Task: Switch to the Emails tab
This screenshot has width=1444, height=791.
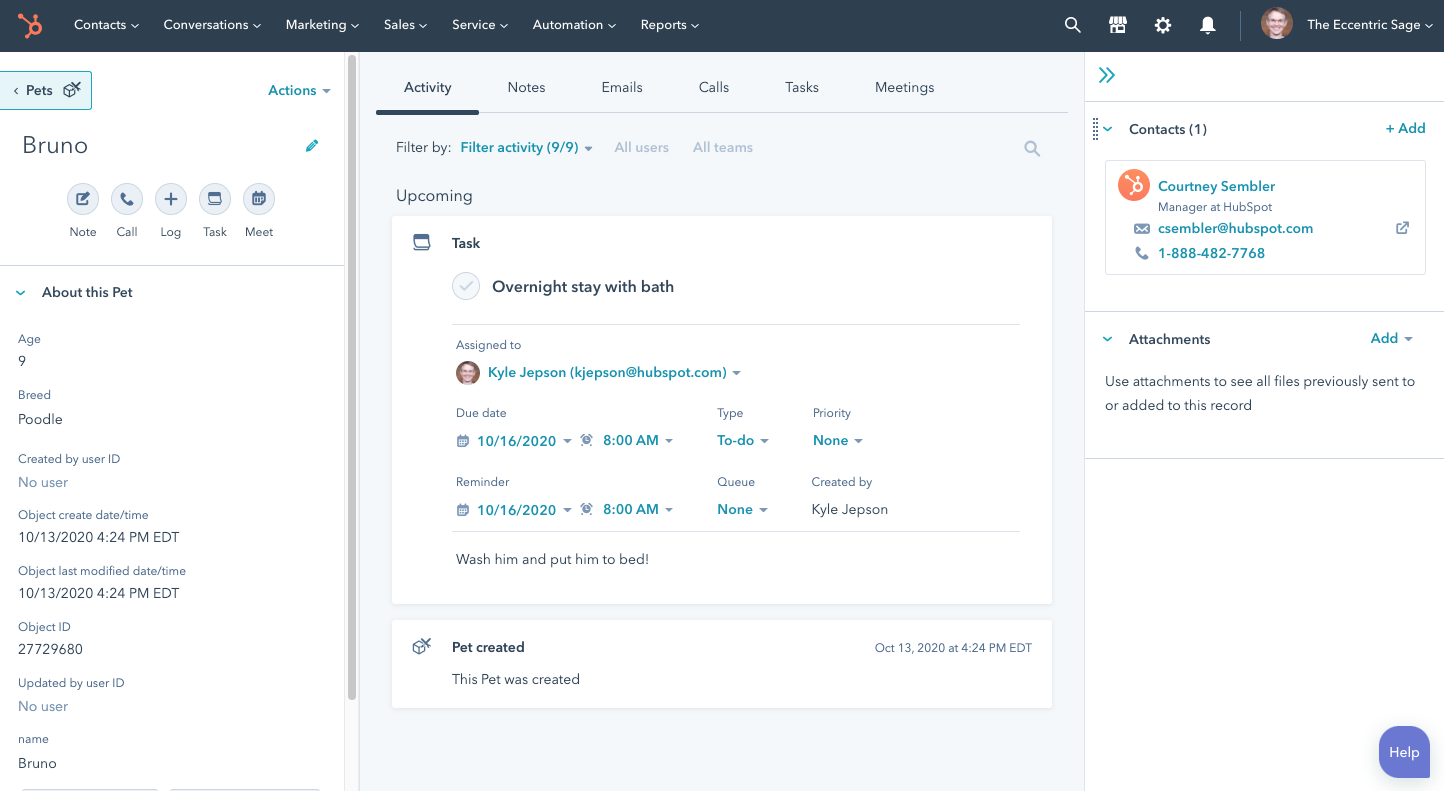Action: pyautogui.click(x=621, y=87)
